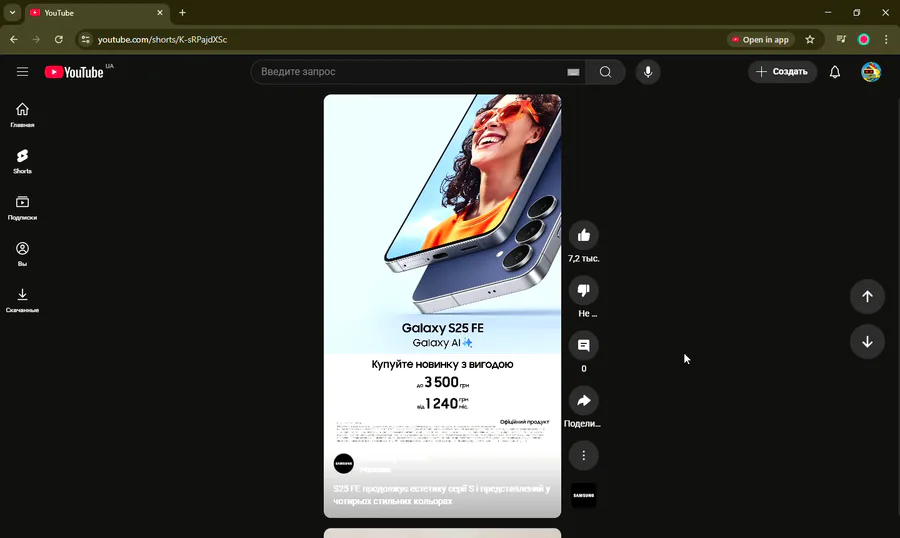
Task: Open the Скачанные downloads sidebar item
Action: tap(22, 300)
